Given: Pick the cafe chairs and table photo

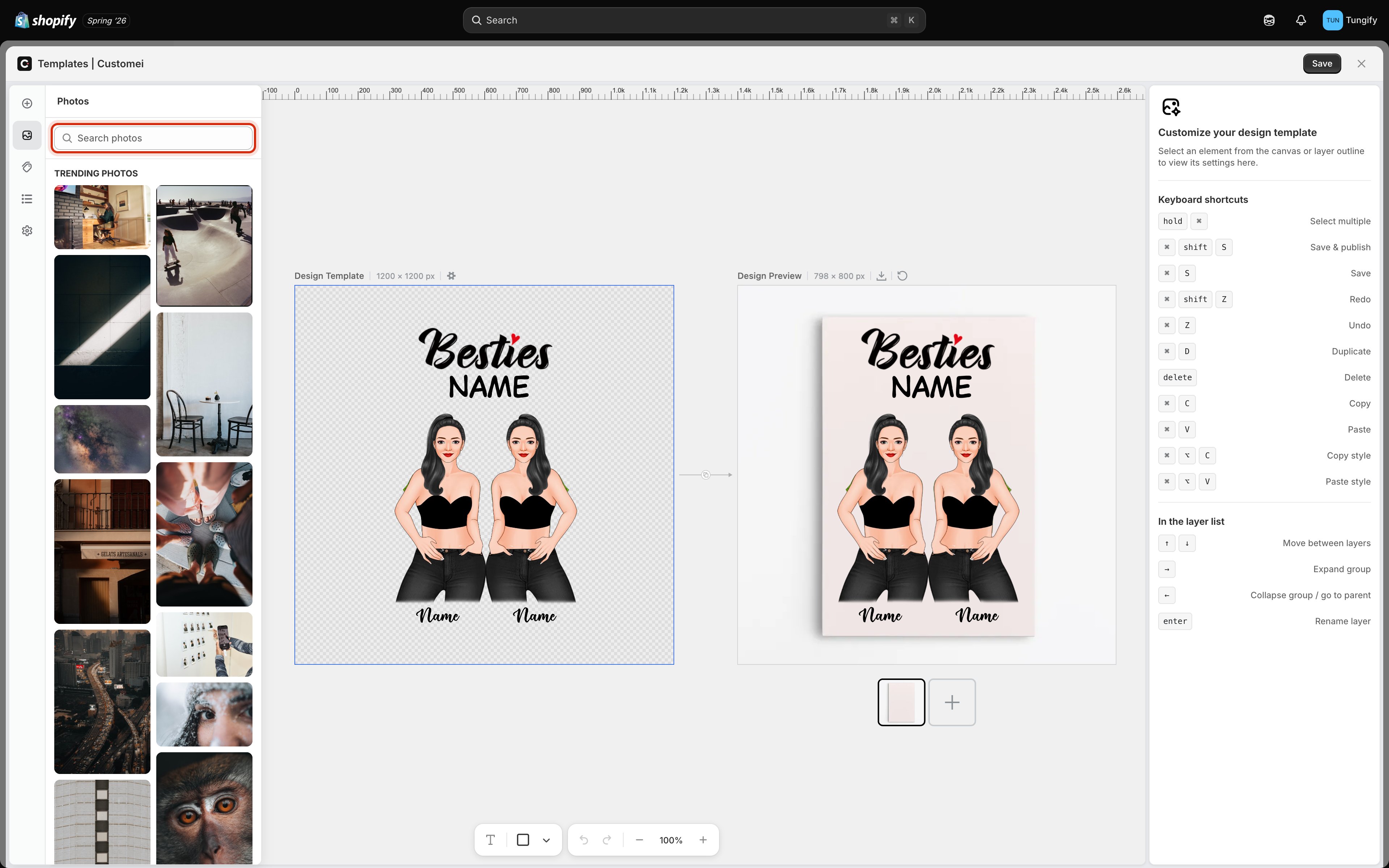Looking at the screenshot, I should (x=204, y=384).
